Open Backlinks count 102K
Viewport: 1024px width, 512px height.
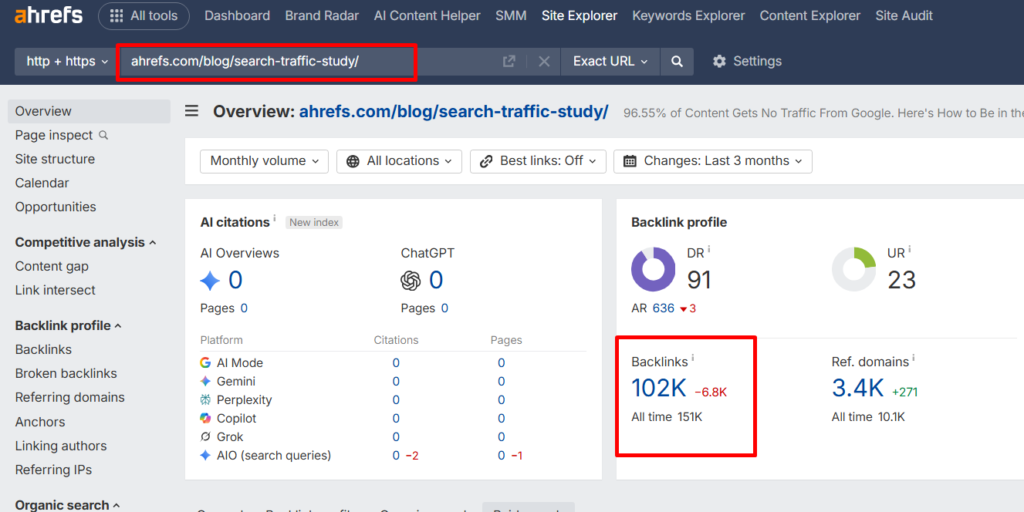[x=659, y=389]
